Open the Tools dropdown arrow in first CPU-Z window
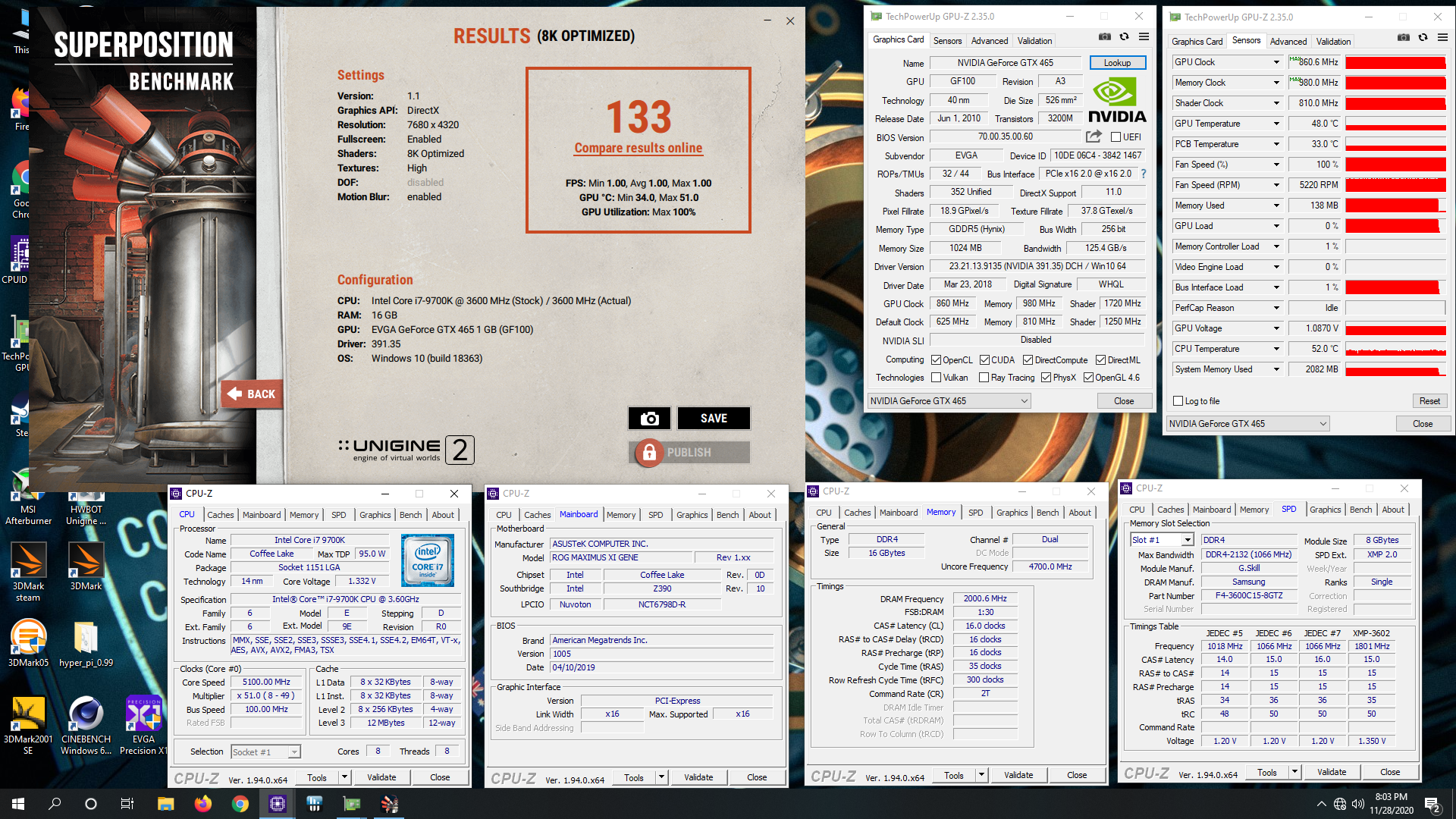The width and height of the screenshot is (1456, 819). 344,777
